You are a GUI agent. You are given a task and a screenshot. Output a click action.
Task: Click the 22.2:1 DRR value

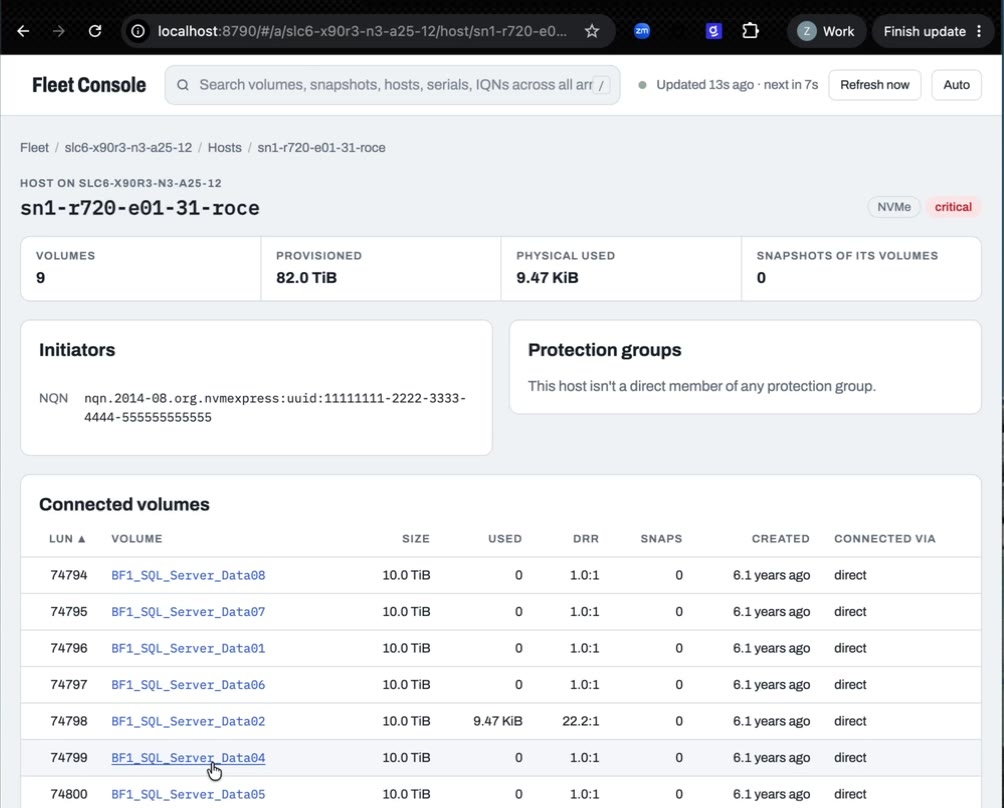(581, 721)
